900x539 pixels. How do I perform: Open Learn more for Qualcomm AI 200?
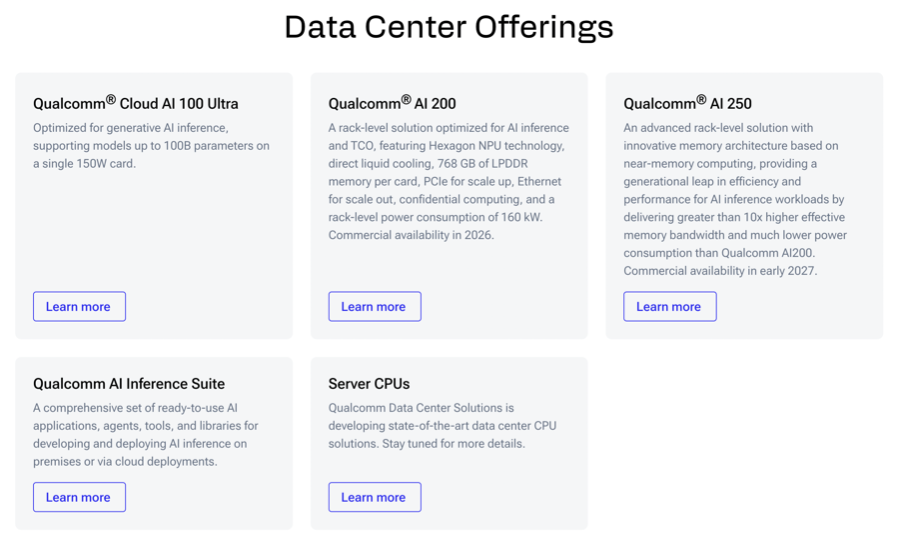click(x=374, y=306)
